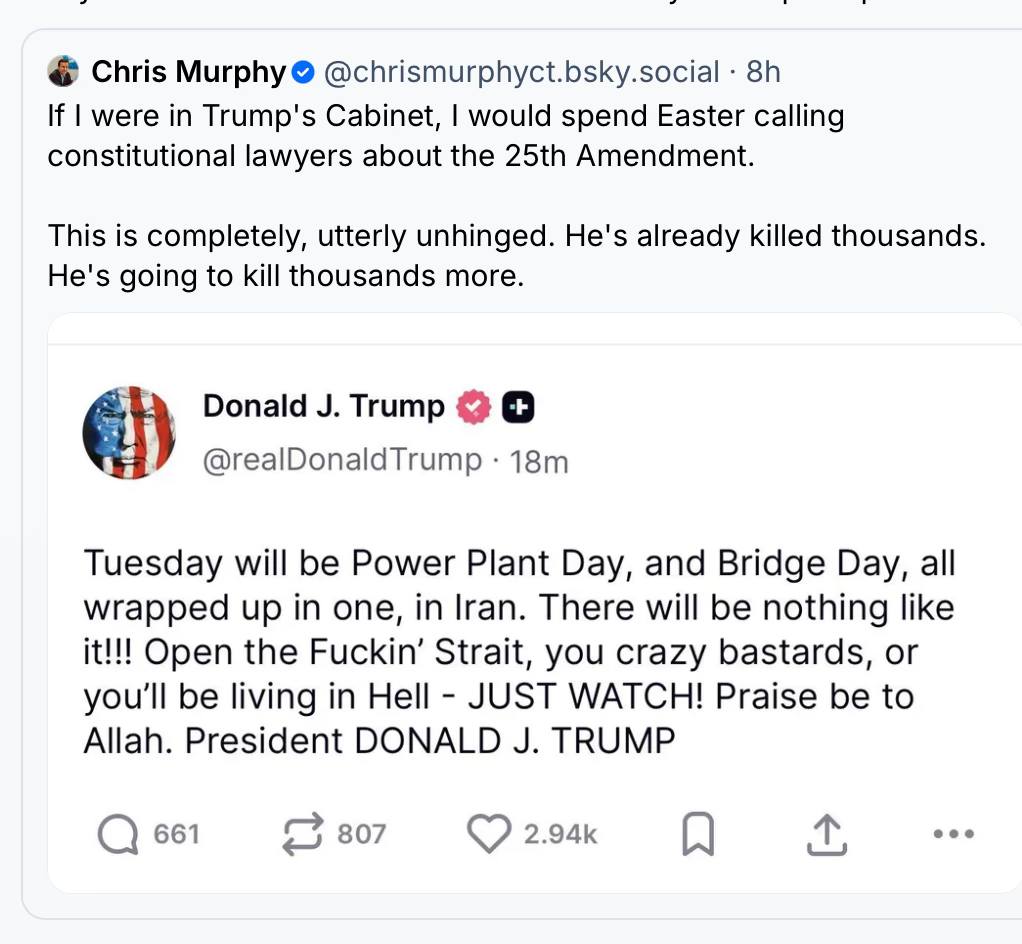Open Chris Murphy's small profile avatar

tap(63, 72)
